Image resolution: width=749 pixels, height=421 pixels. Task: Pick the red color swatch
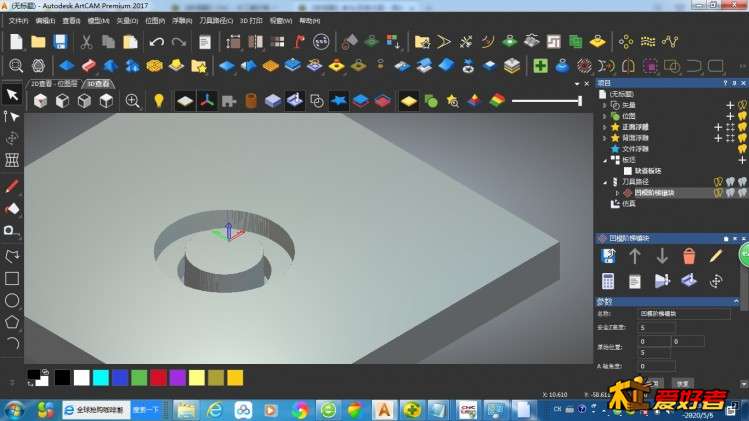pos(158,378)
